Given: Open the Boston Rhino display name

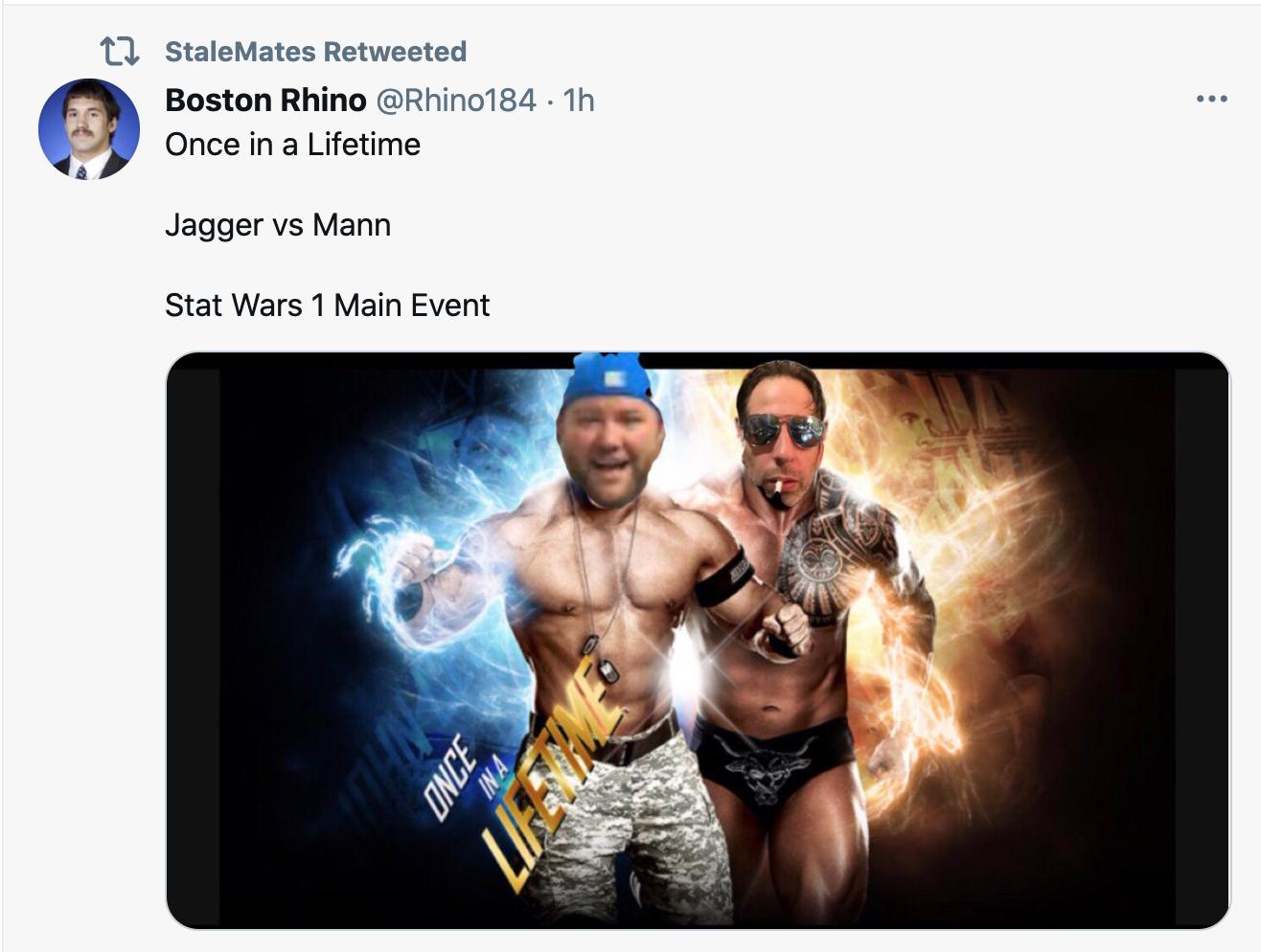Looking at the screenshot, I should pyautogui.click(x=265, y=100).
